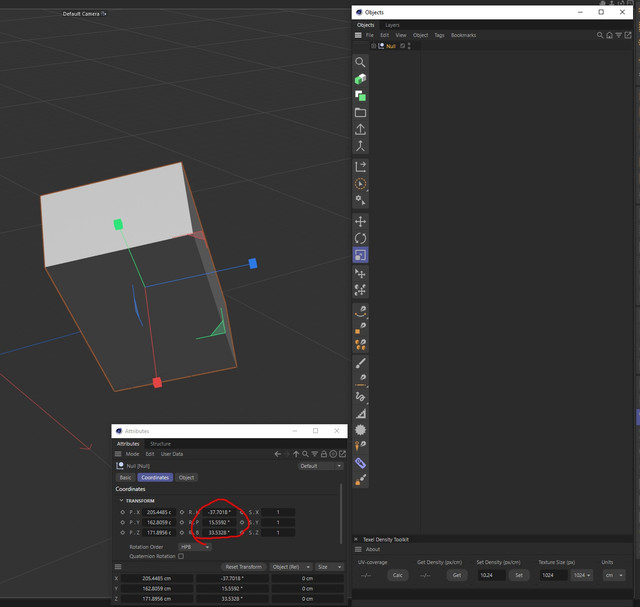This screenshot has height=607, width=640.
Task: Click the purple tag-shaped icon
Action: 360,463
